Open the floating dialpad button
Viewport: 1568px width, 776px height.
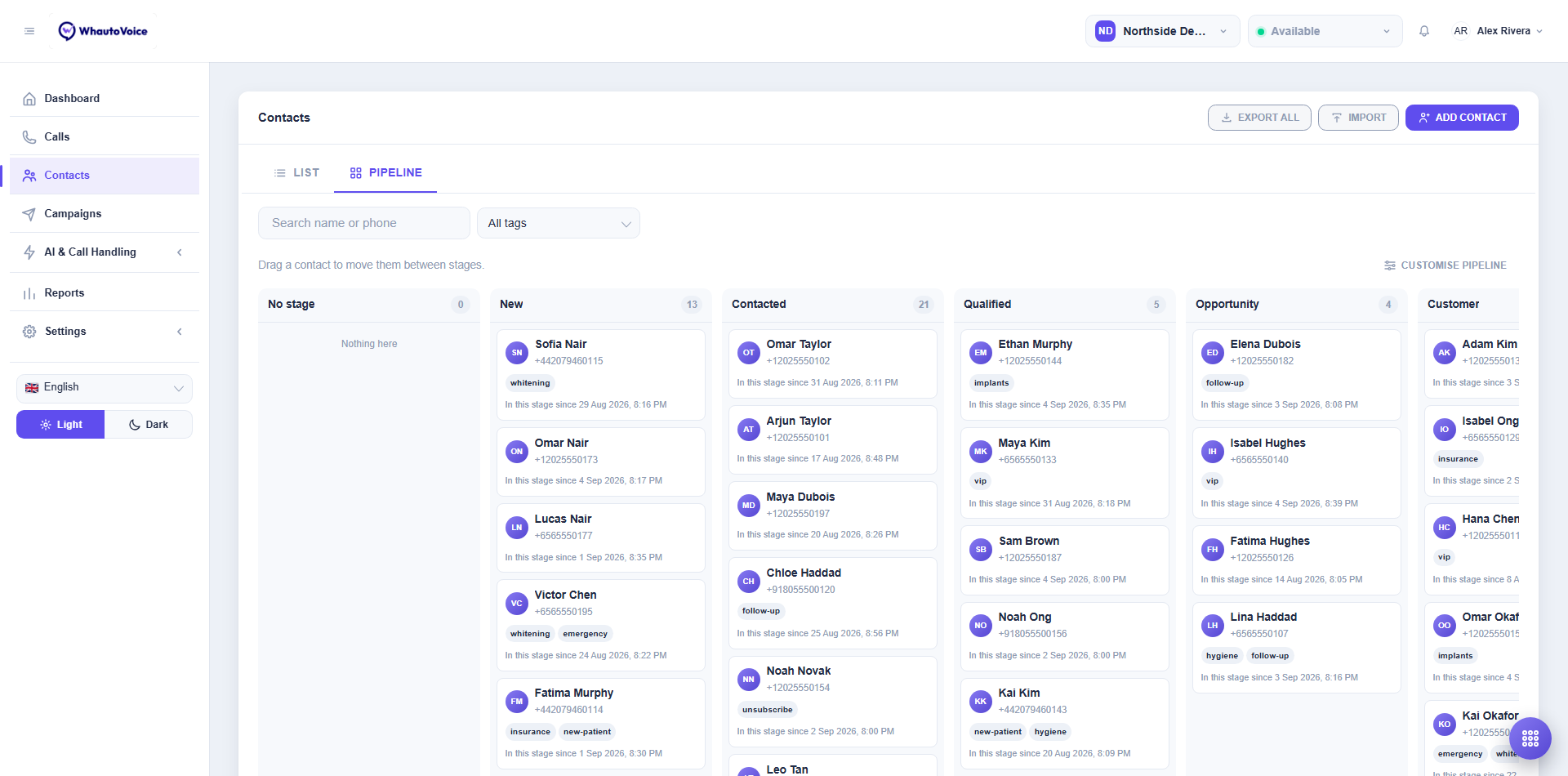coord(1530,738)
